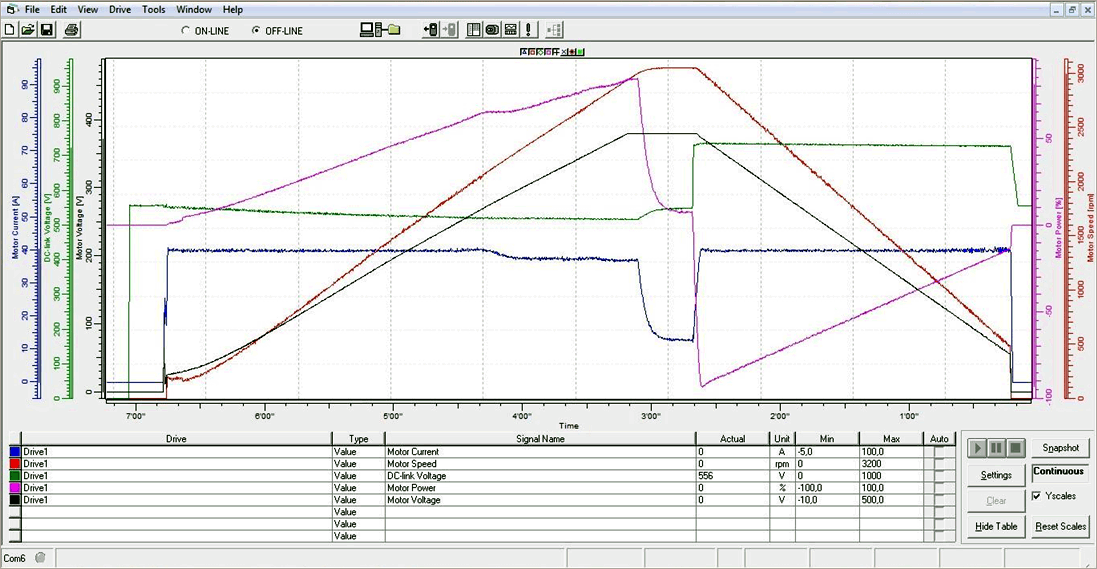Toggle Auto checkbox in Motor Speed row
The width and height of the screenshot is (1097, 569).
pos(939,463)
